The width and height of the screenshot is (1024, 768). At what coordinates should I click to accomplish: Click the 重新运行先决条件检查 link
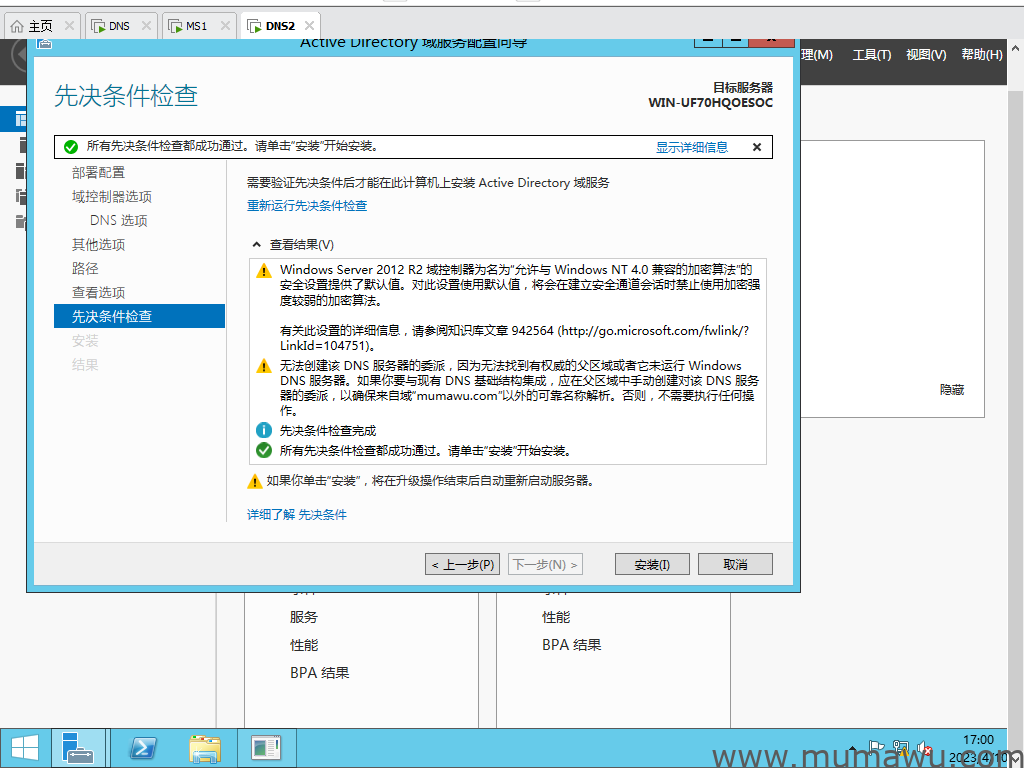pyautogui.click(x=307, y=206)
